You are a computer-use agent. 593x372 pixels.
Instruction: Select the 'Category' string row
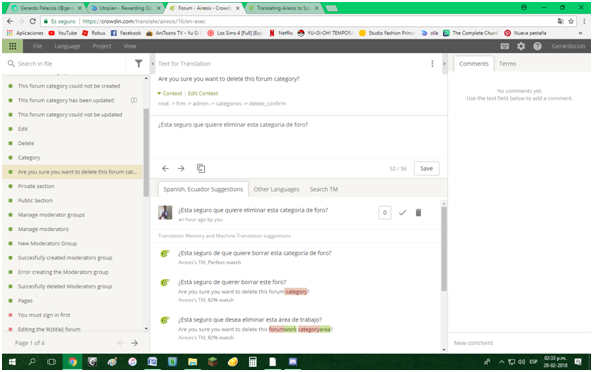tap(72, 158)
